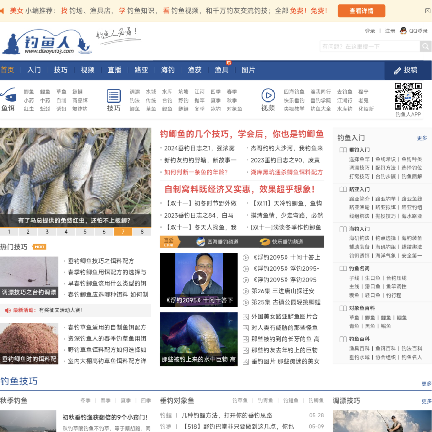Click the circle icon before 第25集

pos(246,302)
